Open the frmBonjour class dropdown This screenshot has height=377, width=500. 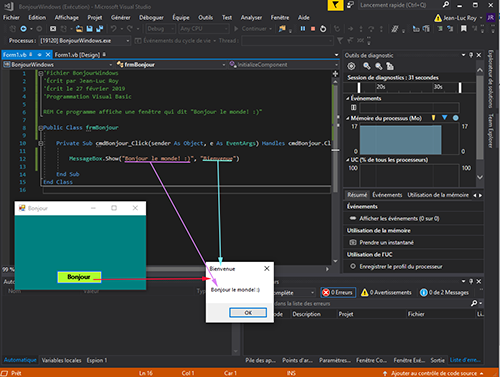point(171,65)
